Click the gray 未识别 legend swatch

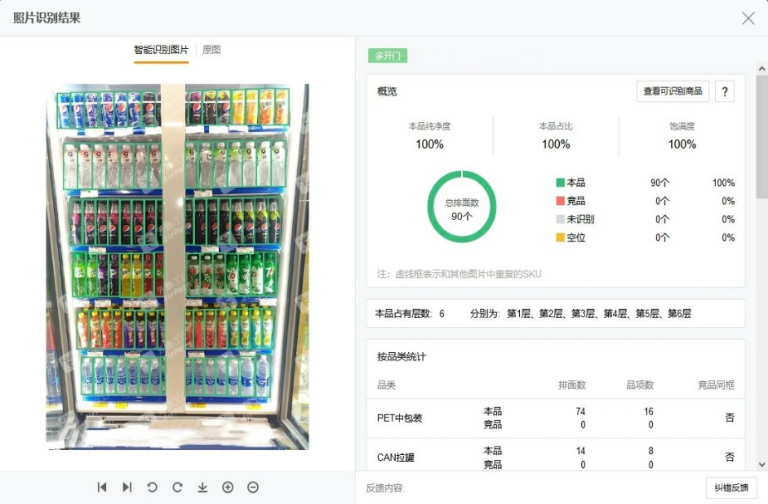(560, 219)
